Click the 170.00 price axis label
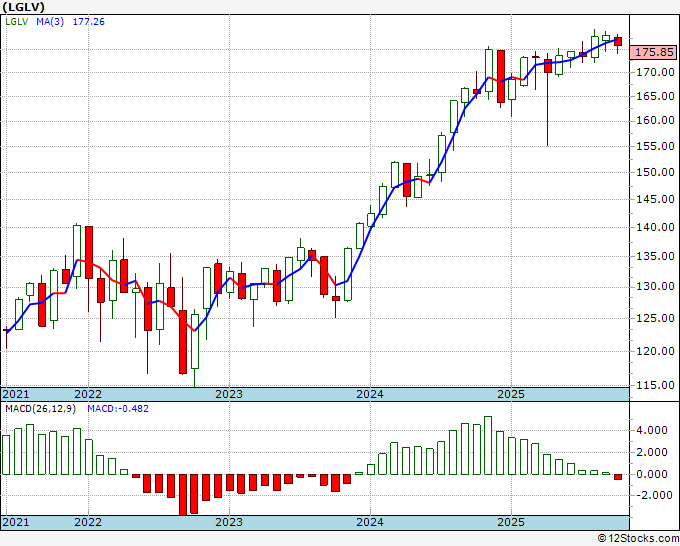The width and height of the screenshot is (680, 546). (x=655, y=72)
